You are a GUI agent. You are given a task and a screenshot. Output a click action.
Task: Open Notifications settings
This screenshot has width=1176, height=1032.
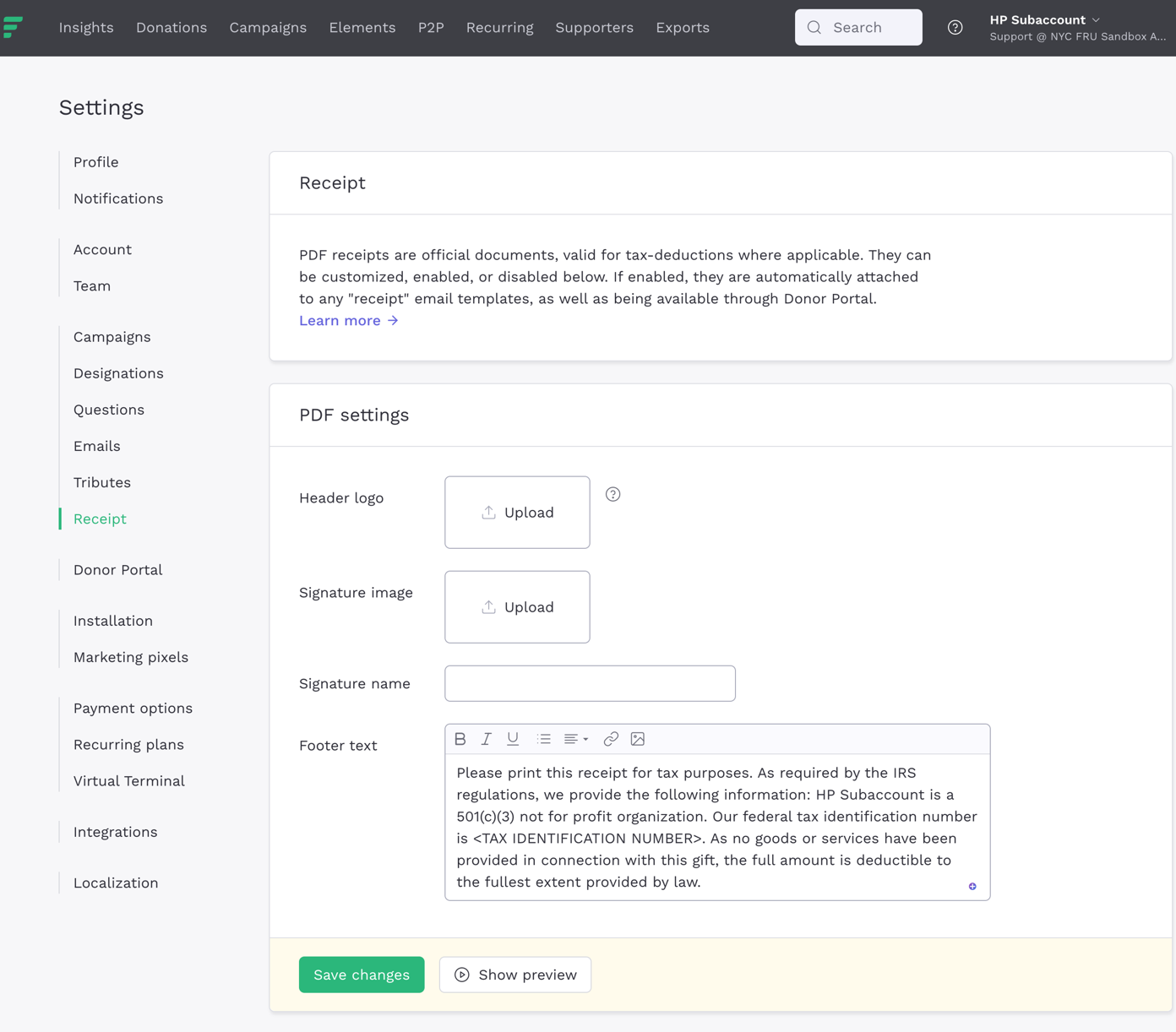[118, 198]
